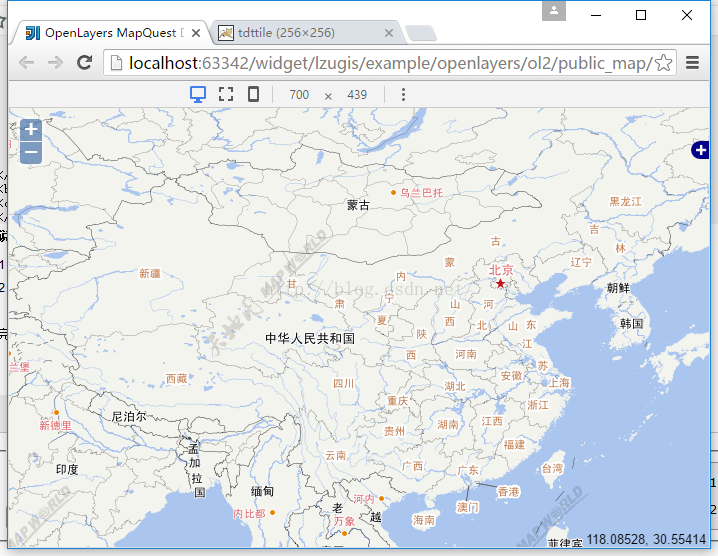Click the 内比都 city dot
Screen dimensions: 718x556
coord(272,512)
